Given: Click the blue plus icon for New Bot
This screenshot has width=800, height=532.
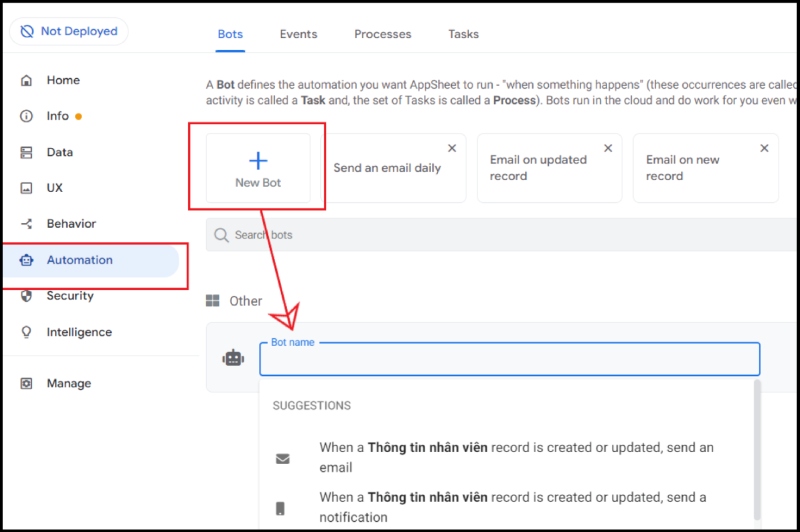Looking at the screenshot, I should (258, 161).
